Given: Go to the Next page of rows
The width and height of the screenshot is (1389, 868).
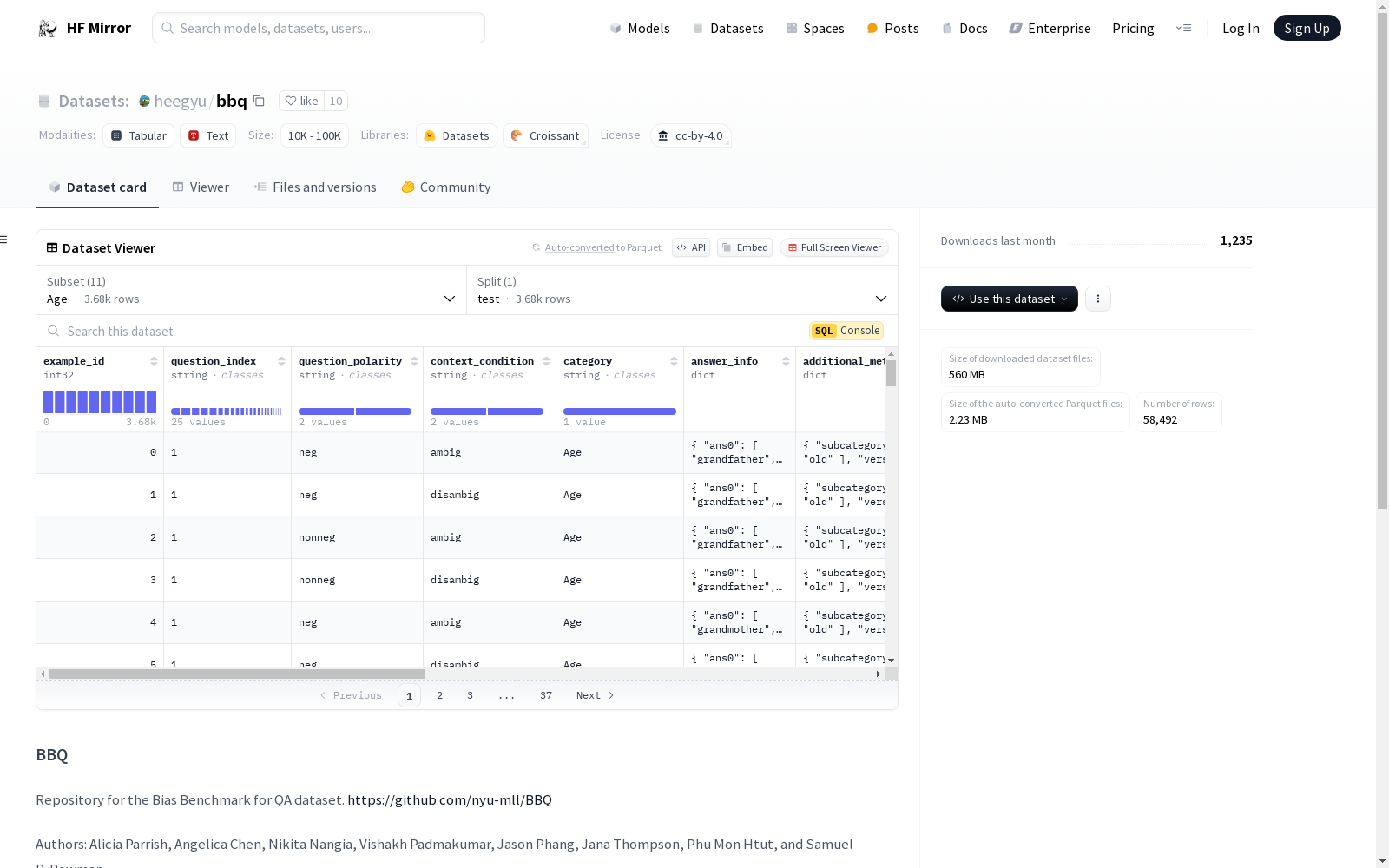Looking at the screenshot, I should point(595,695).
